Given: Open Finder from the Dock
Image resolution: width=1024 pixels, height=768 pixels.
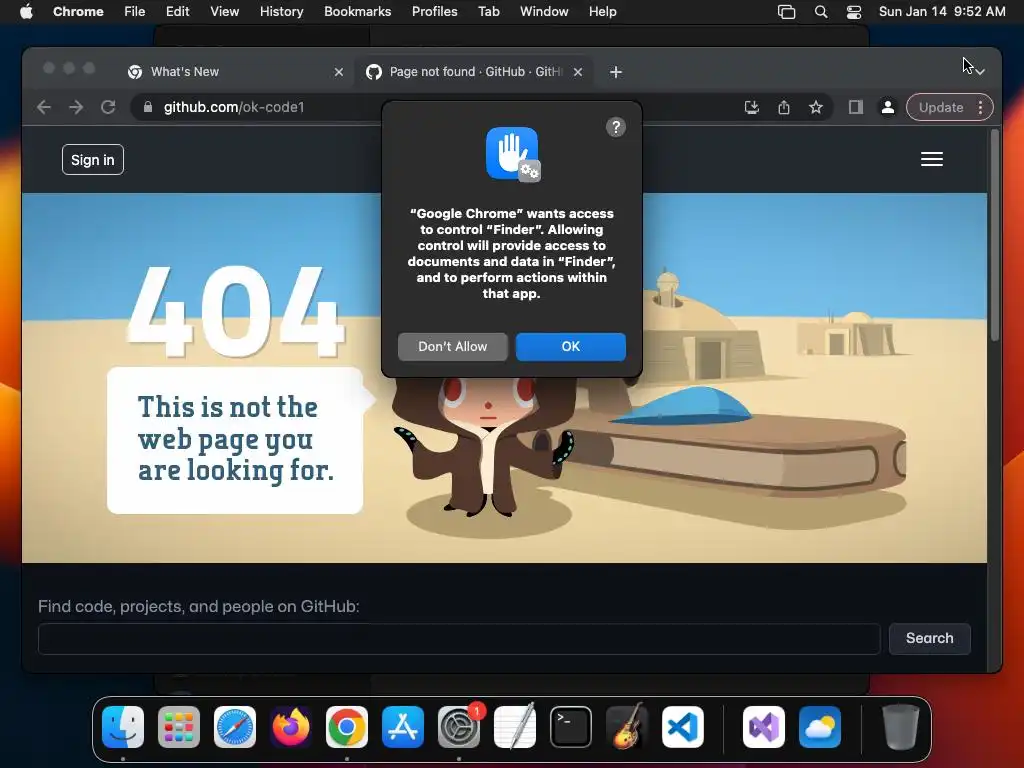Looking at the screenshot, I should [123, 727].
